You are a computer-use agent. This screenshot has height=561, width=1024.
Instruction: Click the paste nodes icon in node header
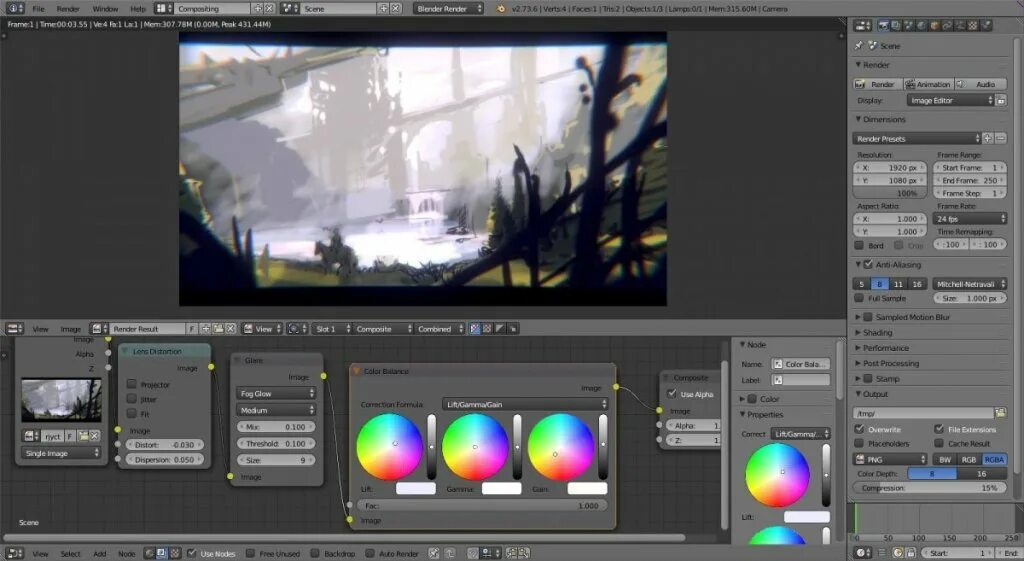coord(524,553)
